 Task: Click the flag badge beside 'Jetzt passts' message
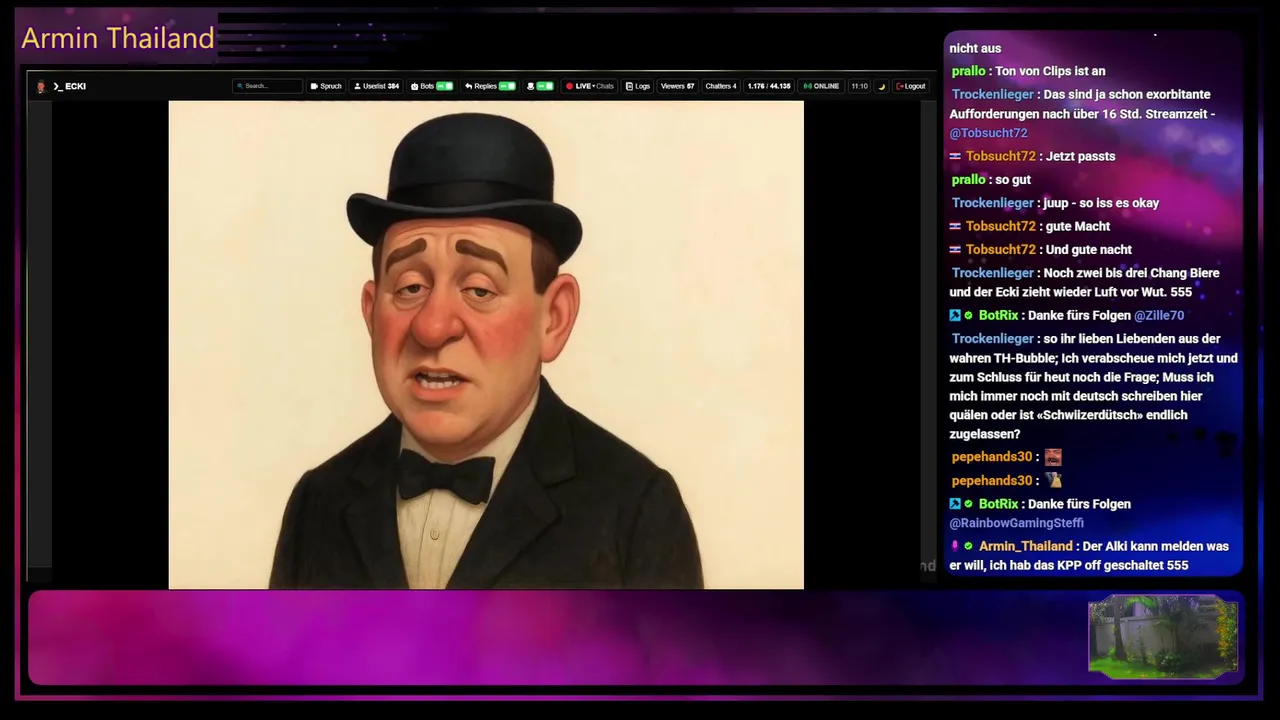tap(955, 156)
